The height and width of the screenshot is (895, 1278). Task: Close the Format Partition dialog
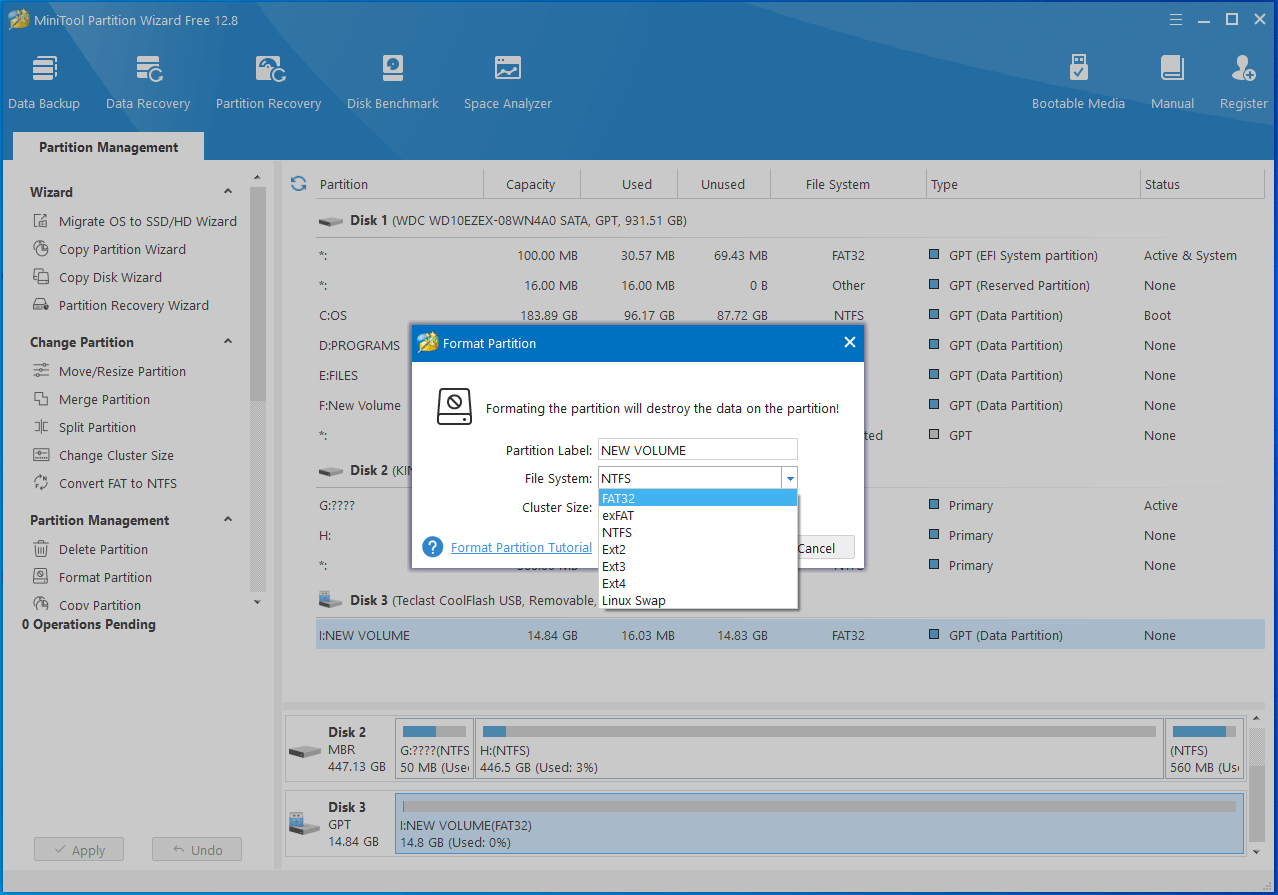coord(849,342)
